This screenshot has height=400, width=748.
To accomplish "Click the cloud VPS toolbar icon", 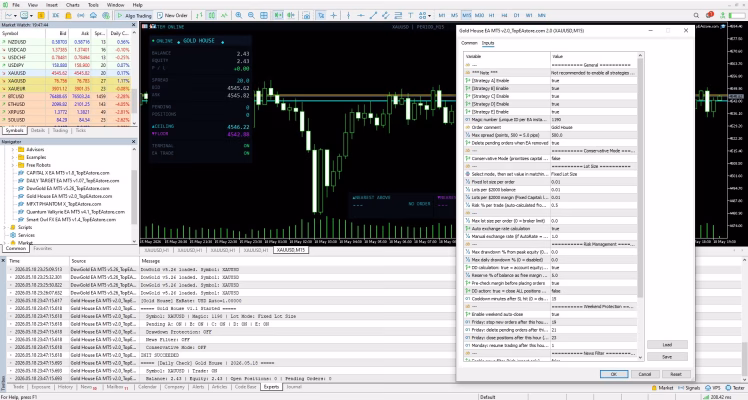I will coord(93,15).
